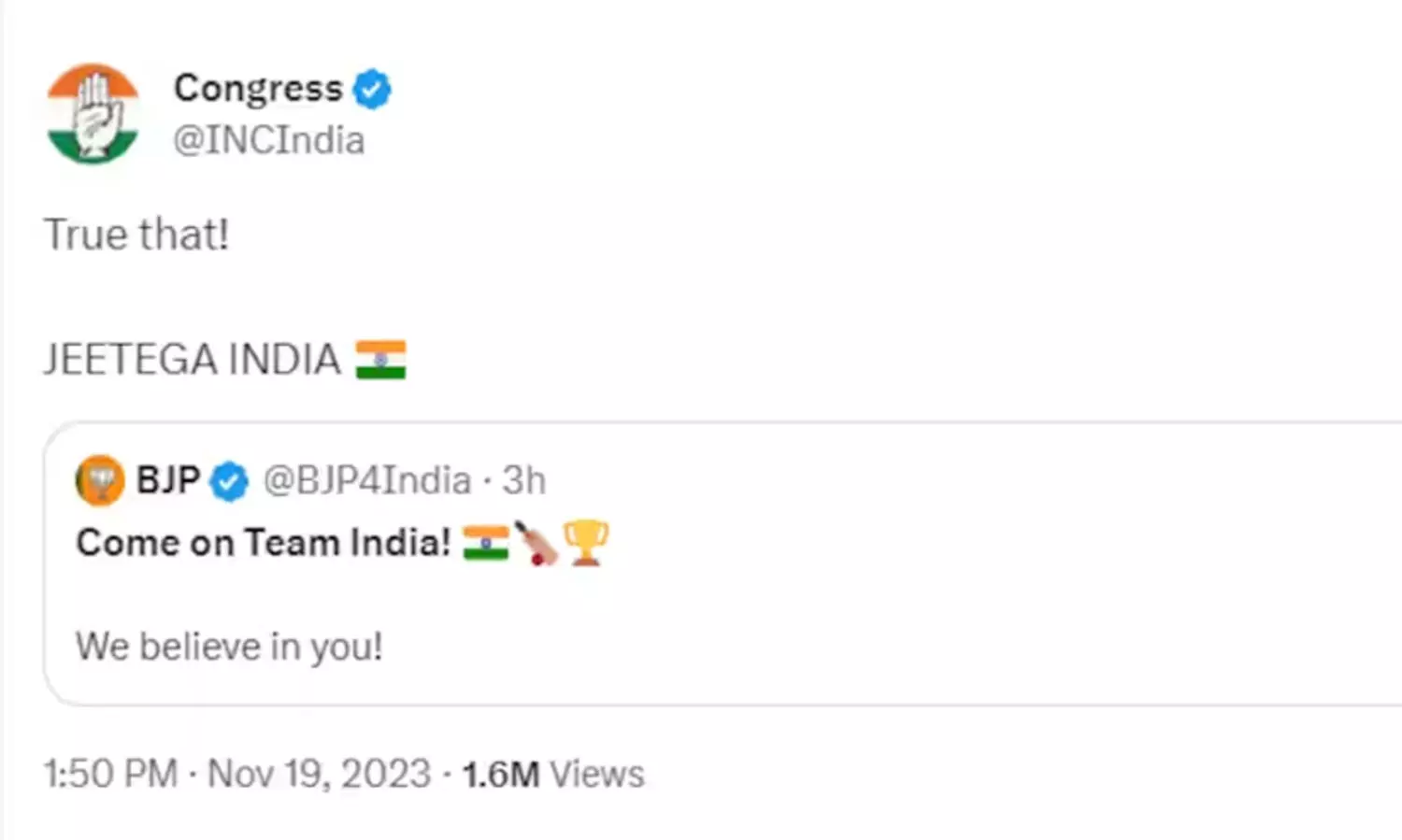This screenshot has height=840, width=1402.
Task: Click the trophy emoji
Action: [x=586, y=543]
